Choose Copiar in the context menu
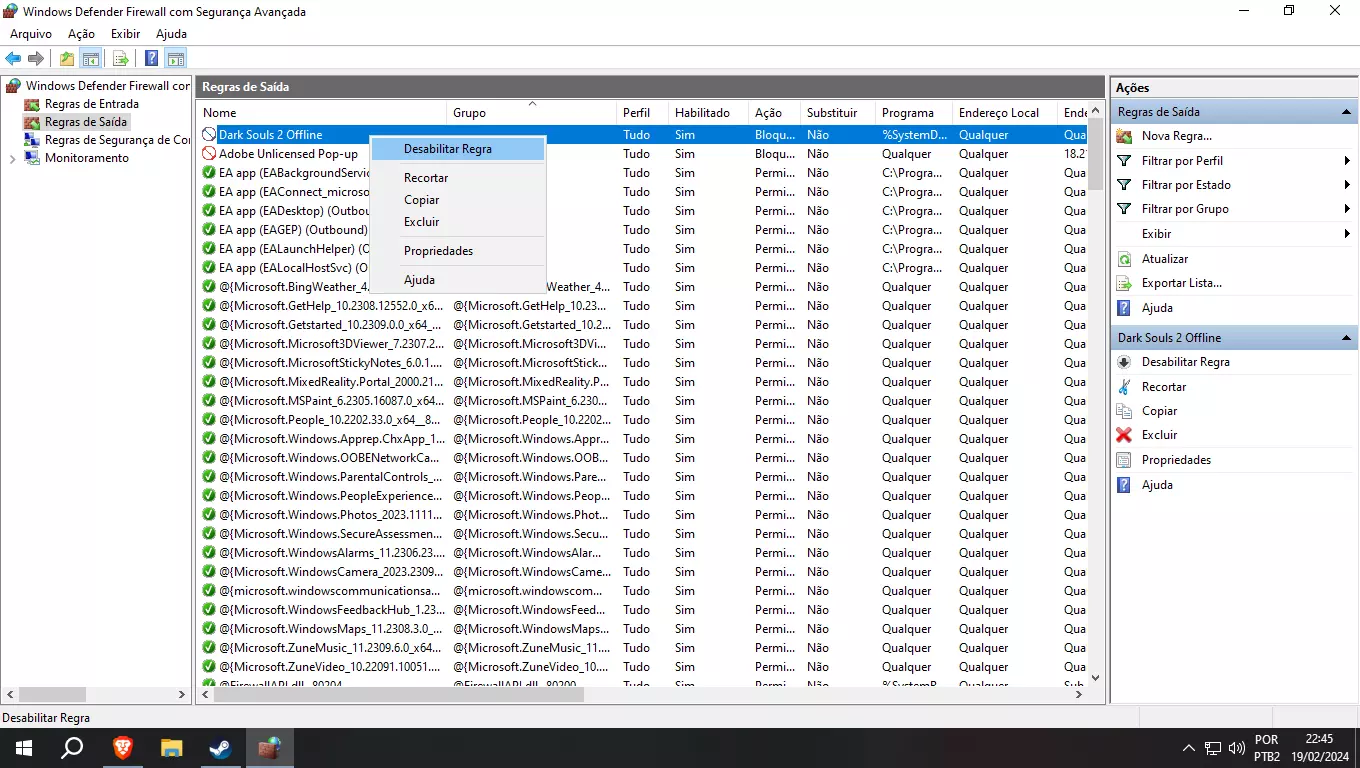 coord(458,200)
